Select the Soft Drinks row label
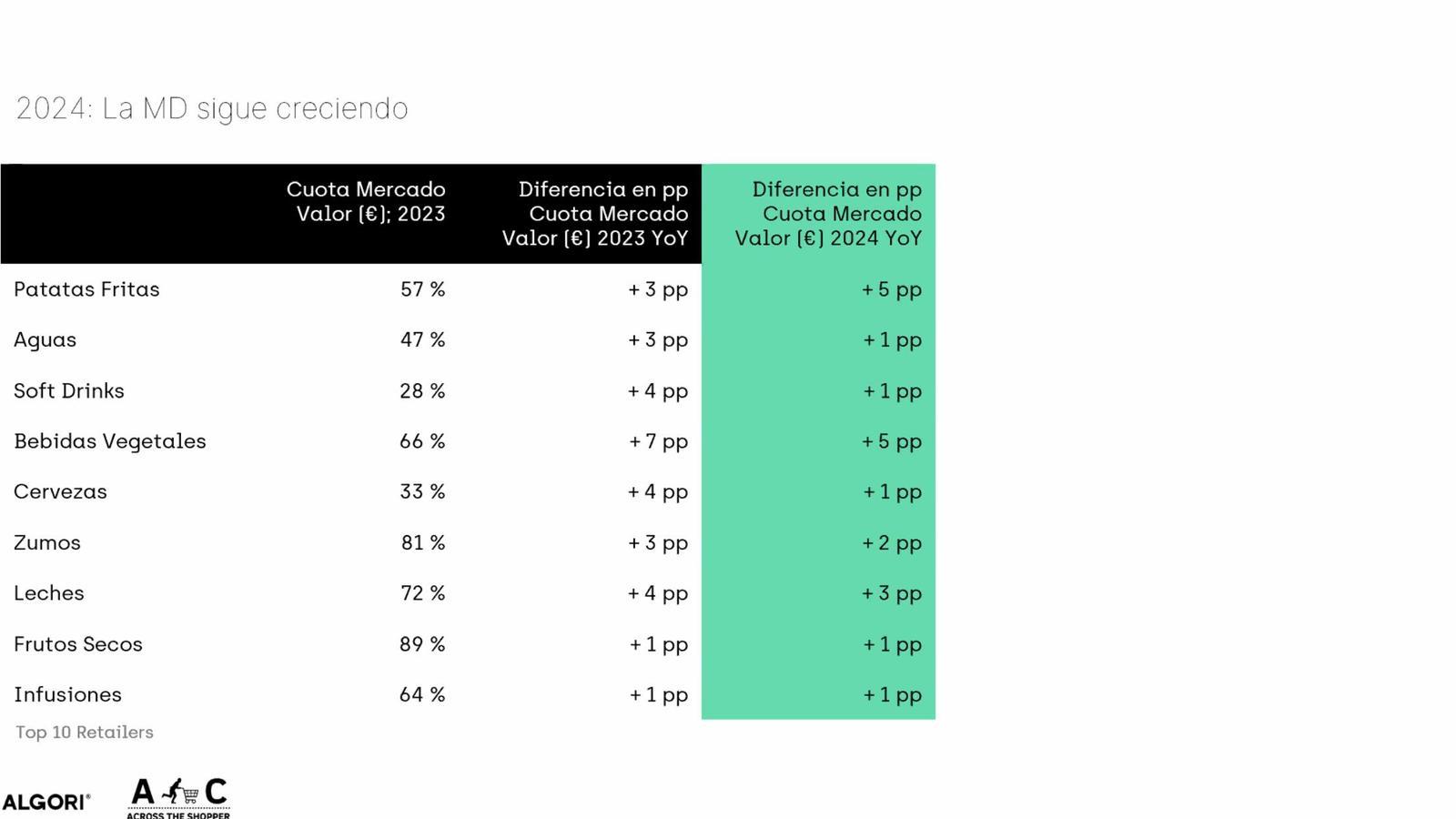1456x819 pixels. click(x=69, y=391)
